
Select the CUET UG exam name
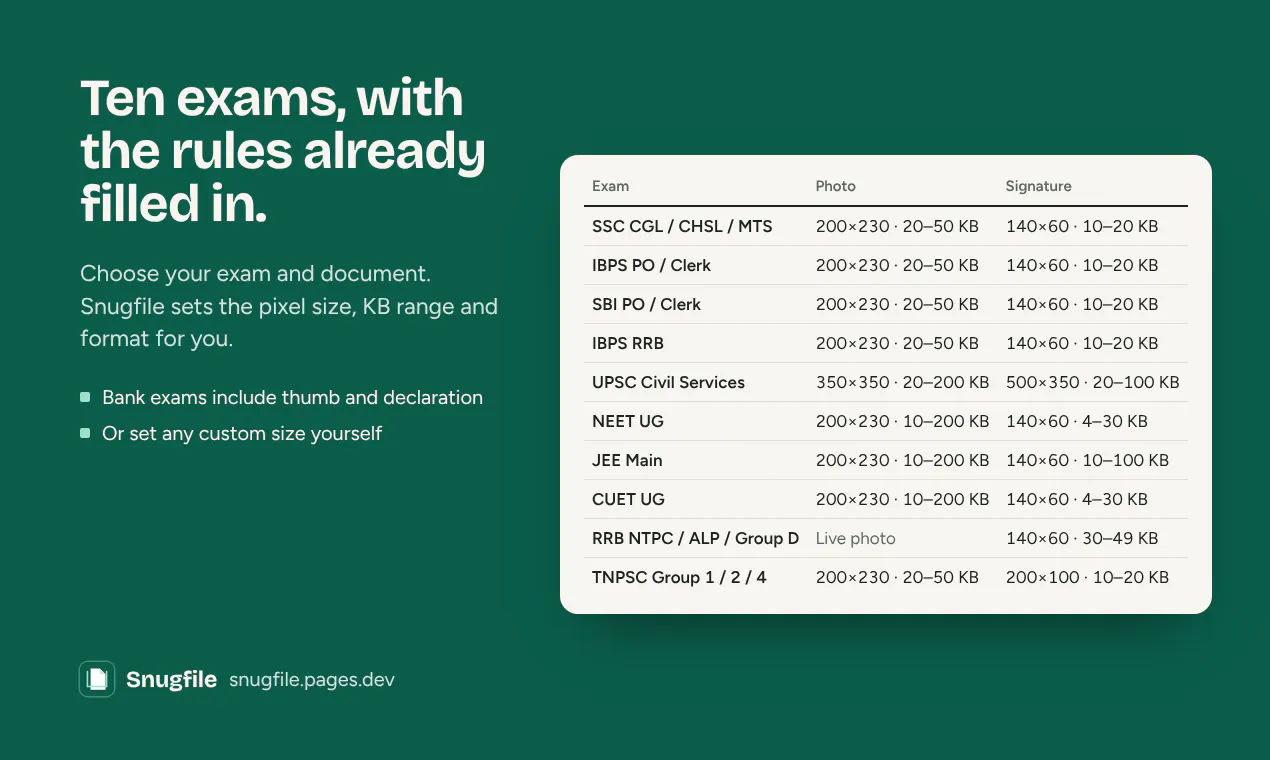pyautogui.click(x=628, y=499)
